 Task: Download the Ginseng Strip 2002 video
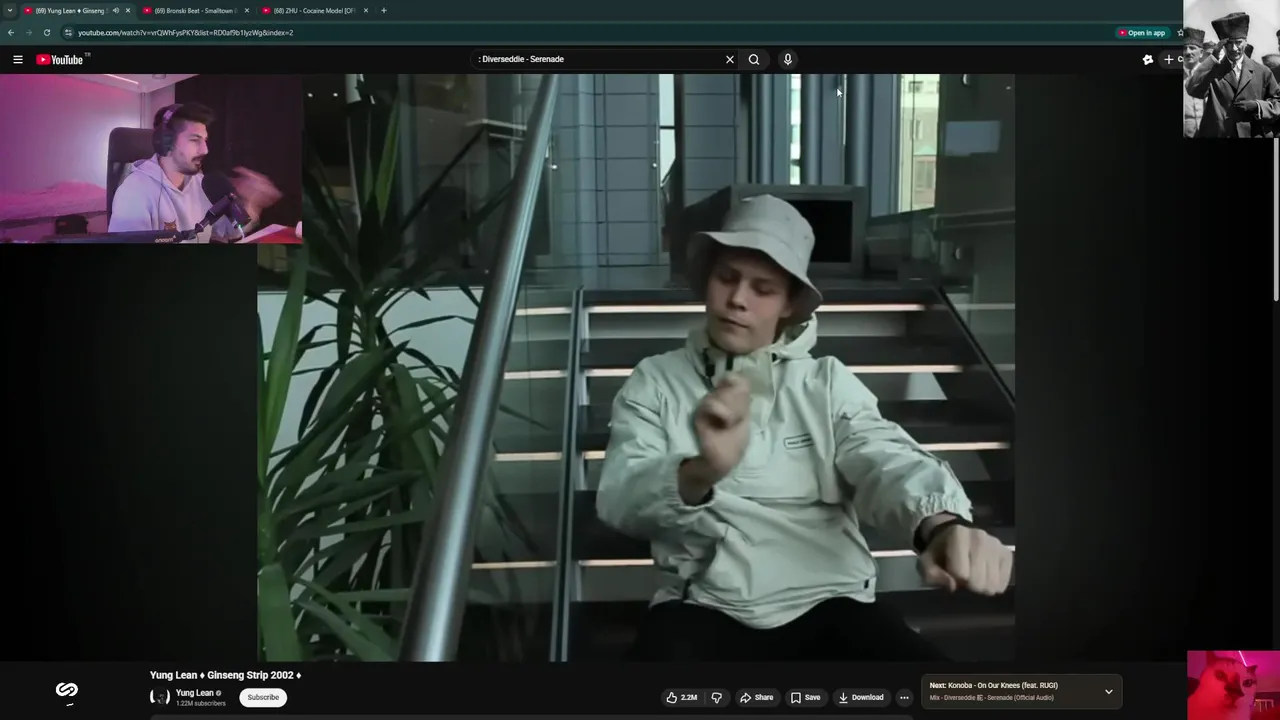click(861, 698)
